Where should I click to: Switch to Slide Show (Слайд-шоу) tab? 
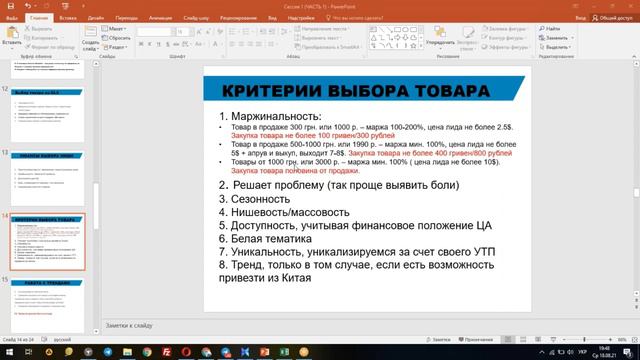point(196,18)
